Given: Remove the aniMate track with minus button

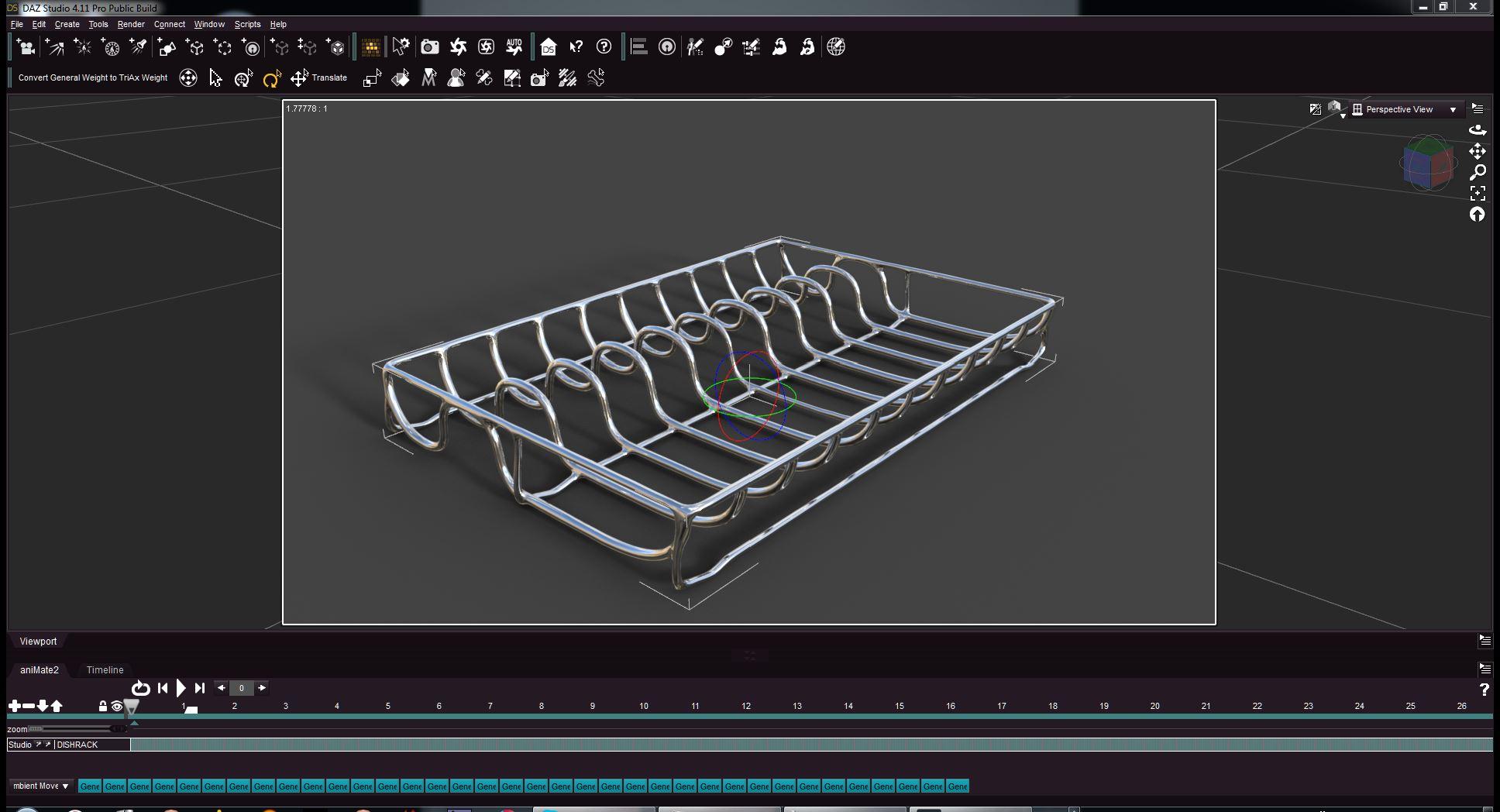Looking at the screenshot, I should click(x=29, y=706).
